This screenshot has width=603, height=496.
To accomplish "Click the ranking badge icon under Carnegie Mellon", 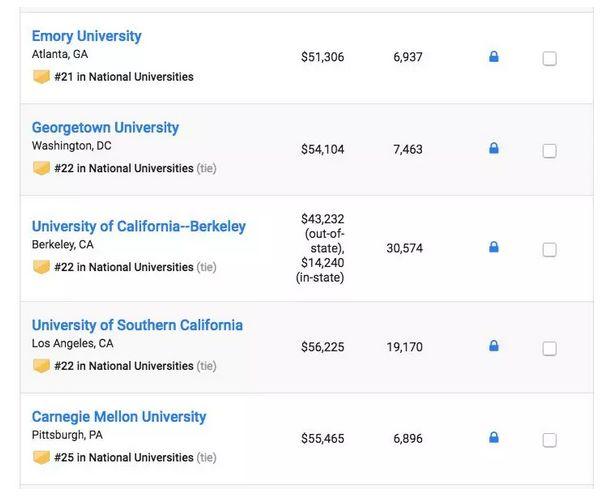I will point(41,457).
